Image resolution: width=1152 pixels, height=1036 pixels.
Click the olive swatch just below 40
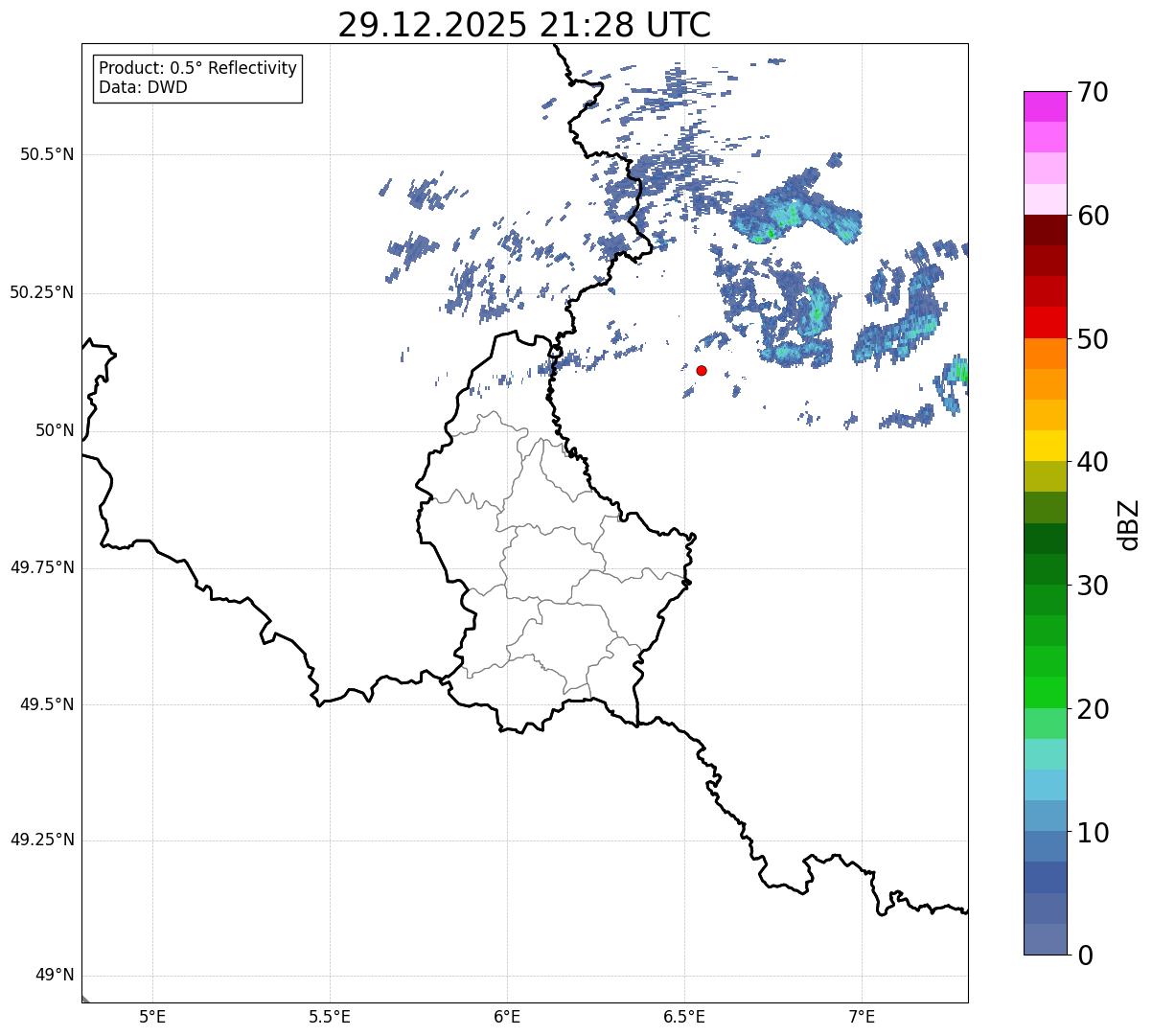point(1045,476)
